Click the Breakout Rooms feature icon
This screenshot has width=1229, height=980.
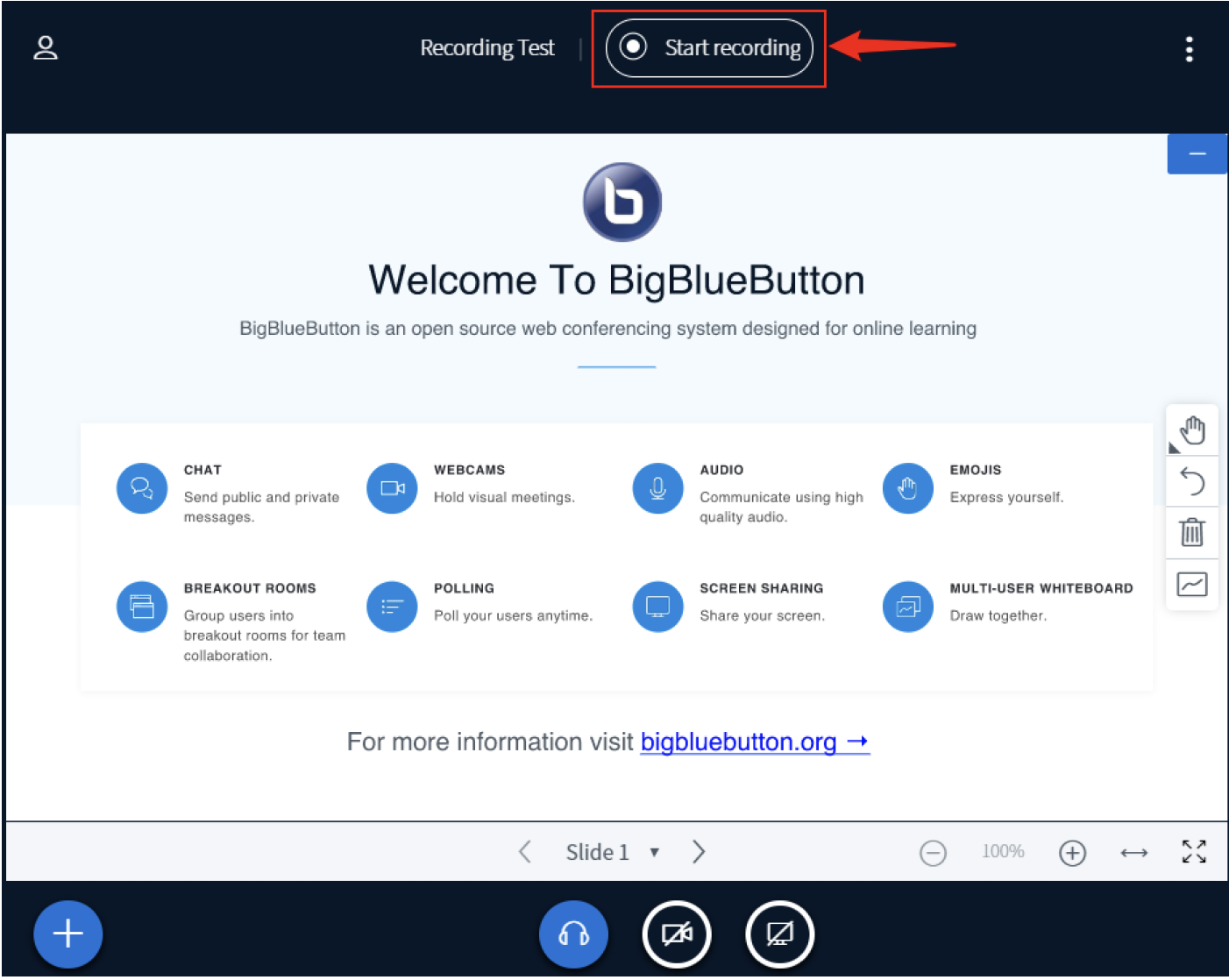point(142,607)
